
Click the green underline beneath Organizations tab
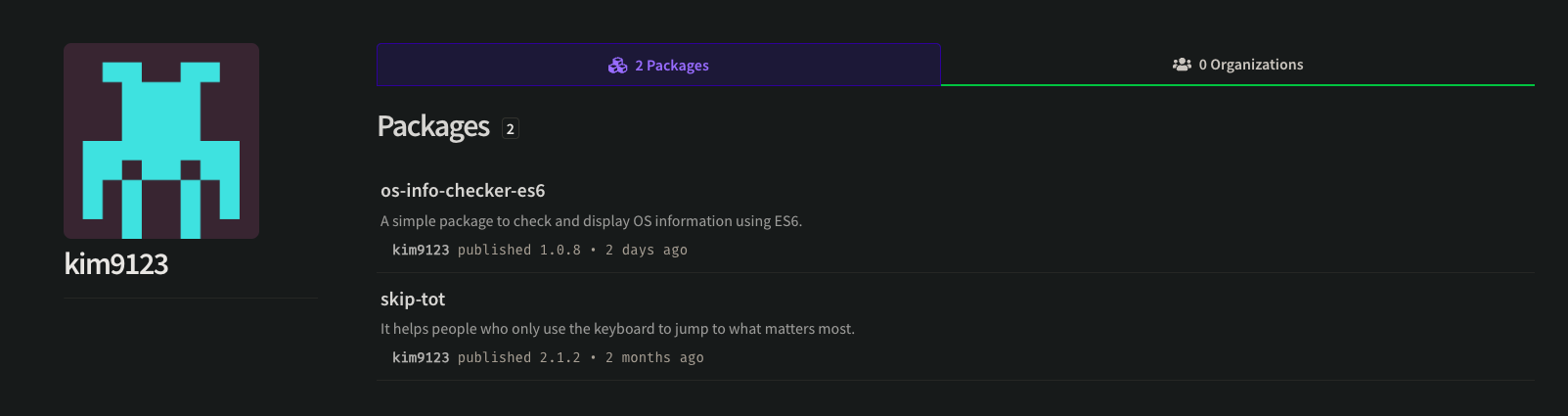pyautogui.click(x=1237, y=85)
